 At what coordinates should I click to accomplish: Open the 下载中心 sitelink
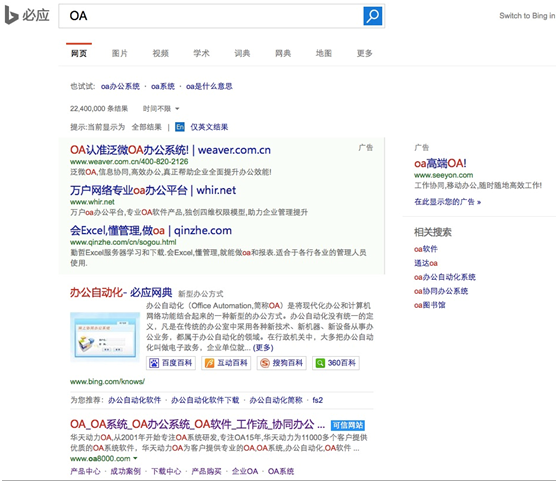pyautogui.click(x=166, y=472)
